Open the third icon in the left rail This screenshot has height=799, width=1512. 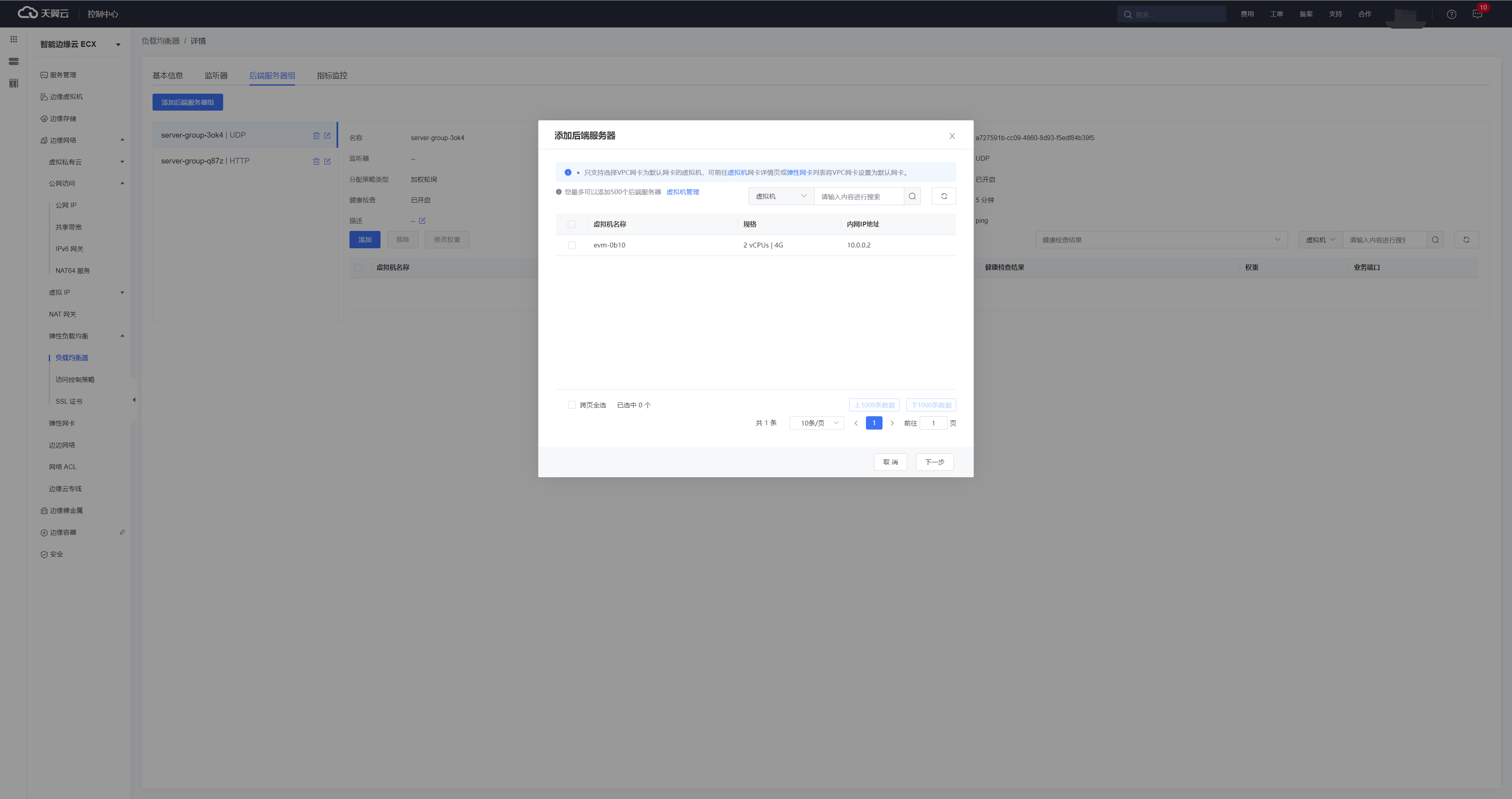click(x=13, y=83)
